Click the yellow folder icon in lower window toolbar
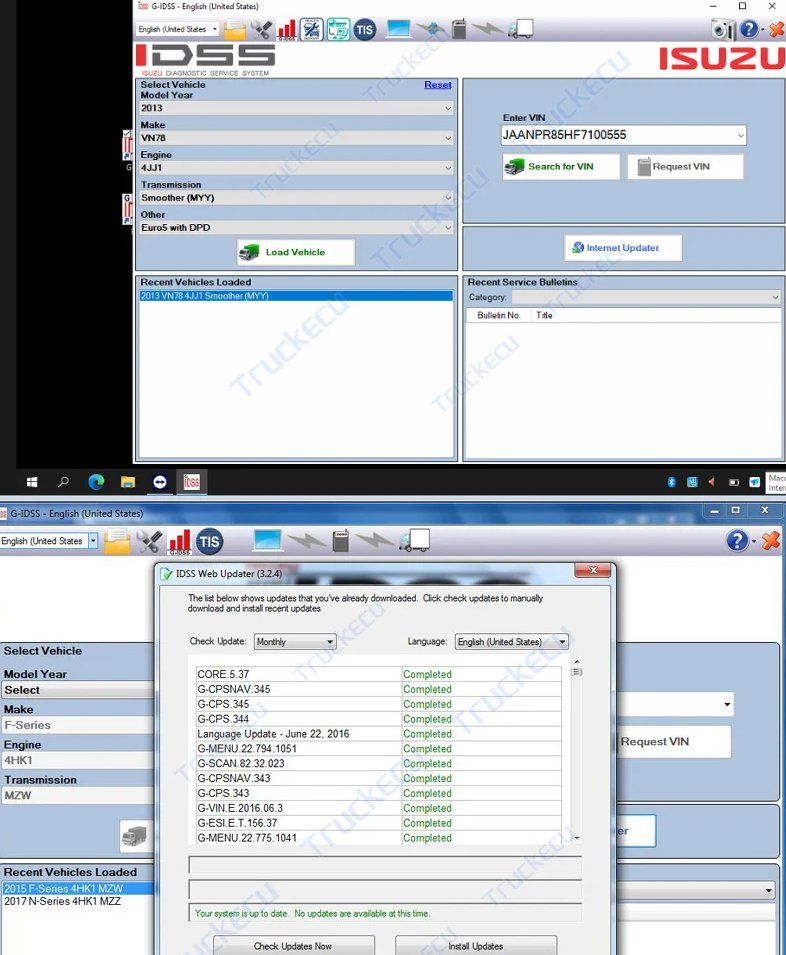The width and height of the screenshot is (786, 955). click(117, 541)
